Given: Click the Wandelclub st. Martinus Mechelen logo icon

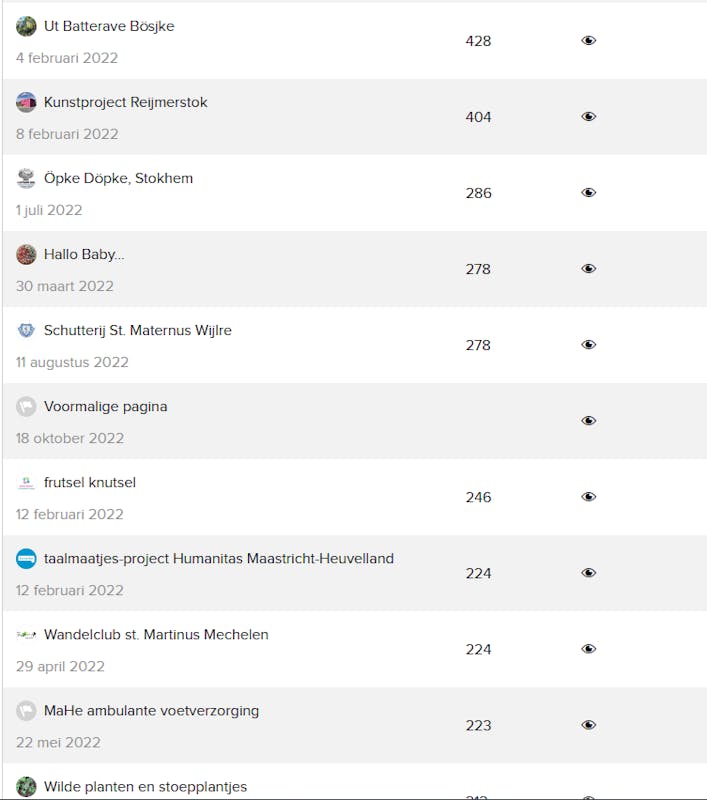Looking at the screenshot, I should (26, 634).
